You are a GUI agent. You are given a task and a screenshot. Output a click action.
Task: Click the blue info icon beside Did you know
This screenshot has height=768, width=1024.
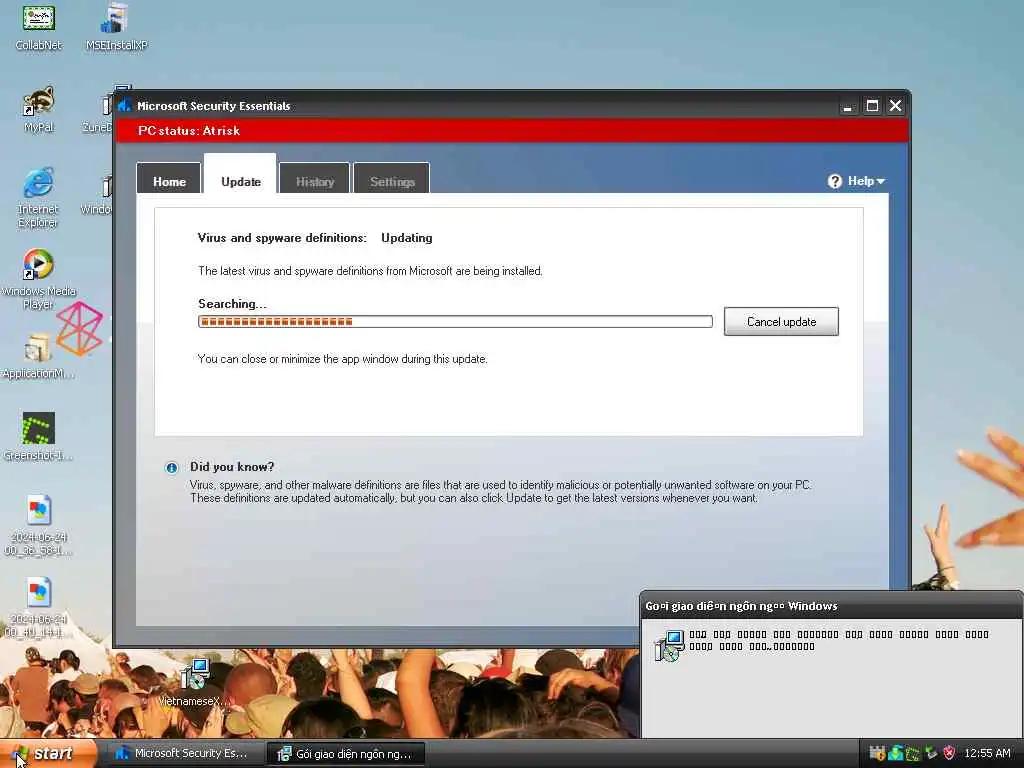[x=171, y=468]
